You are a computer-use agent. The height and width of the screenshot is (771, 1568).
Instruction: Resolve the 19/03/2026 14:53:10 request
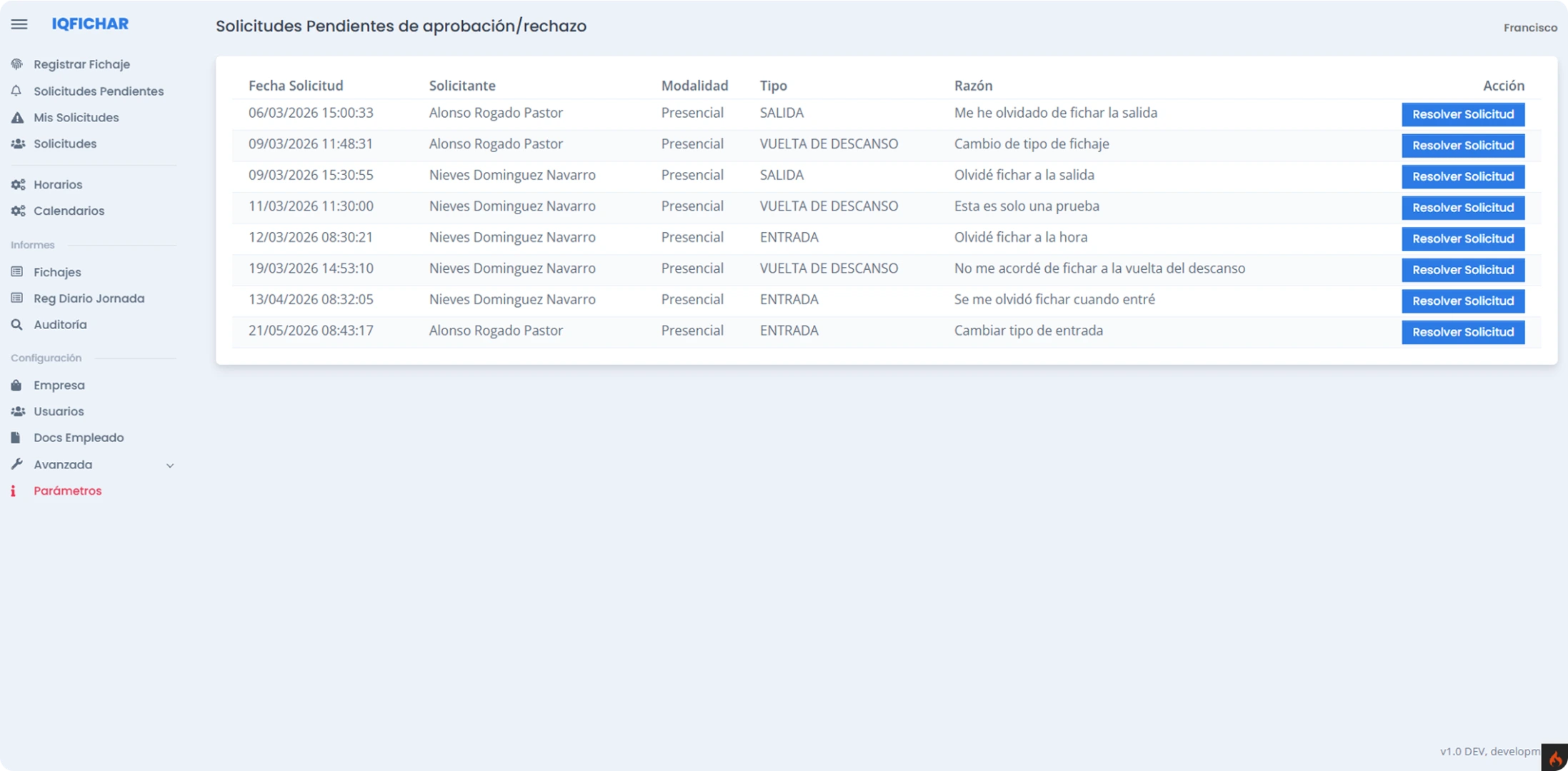pos(1463,270)
